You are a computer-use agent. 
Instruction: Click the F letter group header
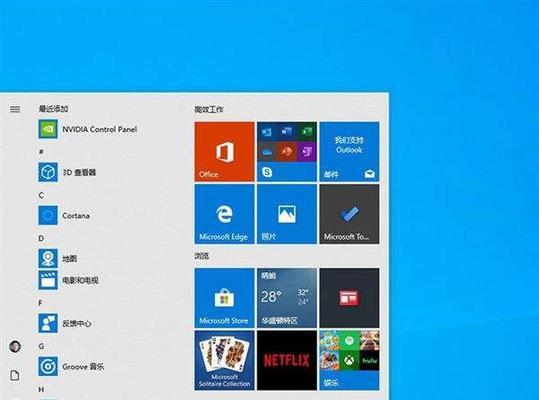point(41,303)
